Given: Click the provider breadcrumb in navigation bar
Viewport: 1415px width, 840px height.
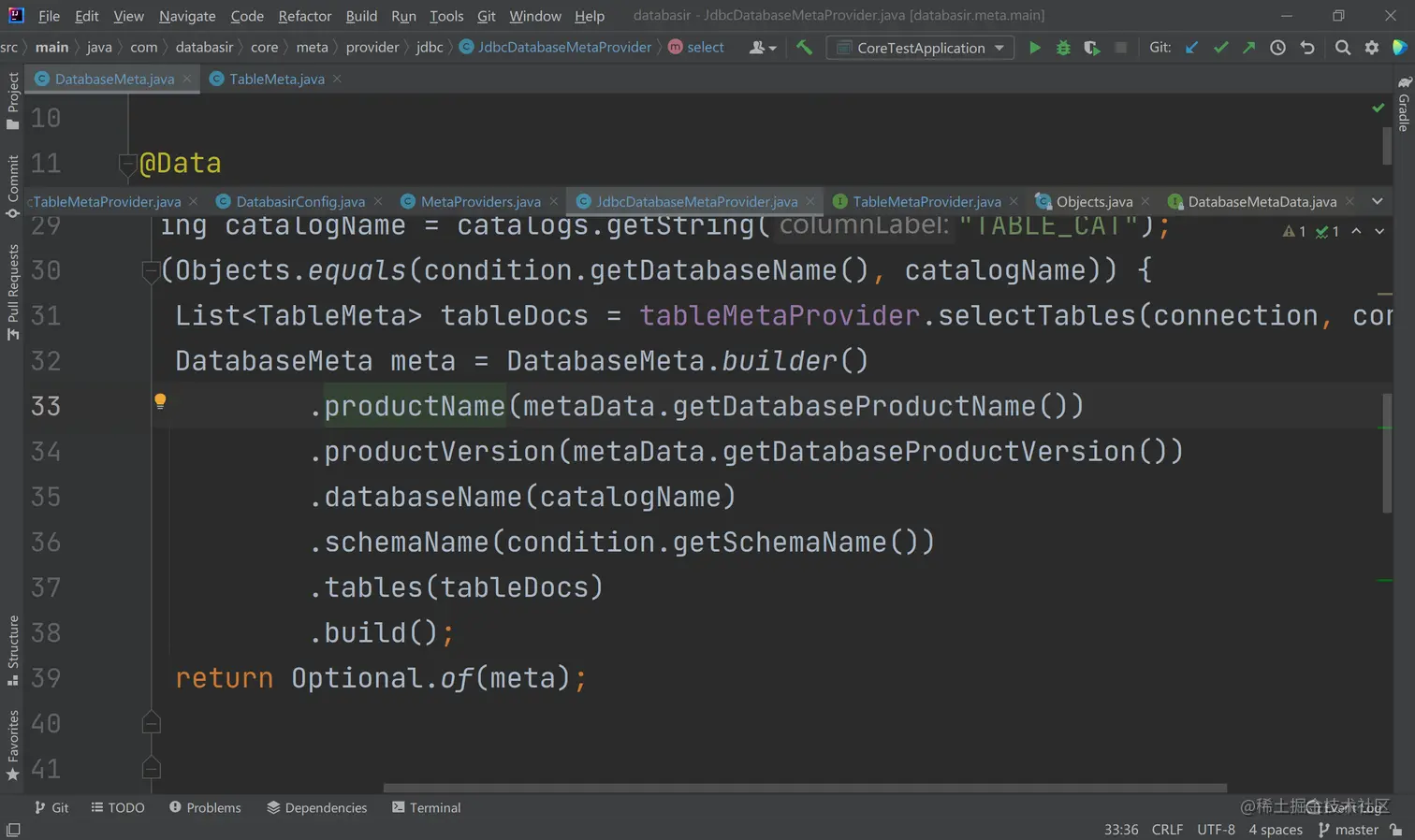Looking at the screenshot, I should point(372,48).
